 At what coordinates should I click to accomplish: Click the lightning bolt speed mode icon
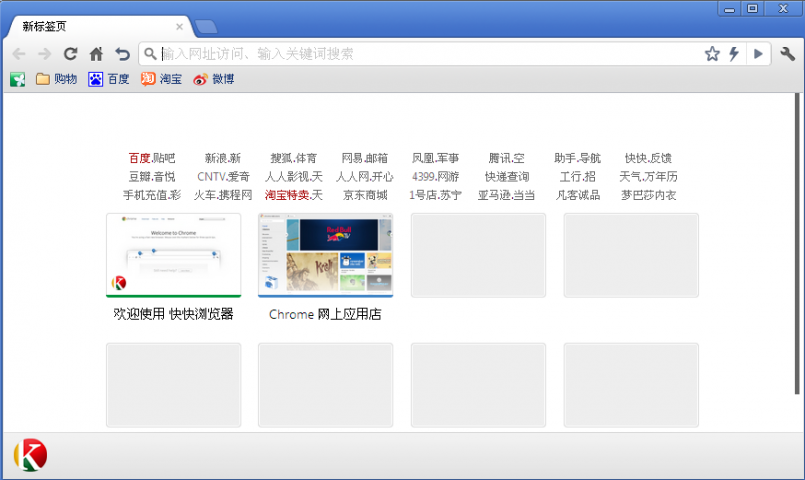click(x=734, y=54)
